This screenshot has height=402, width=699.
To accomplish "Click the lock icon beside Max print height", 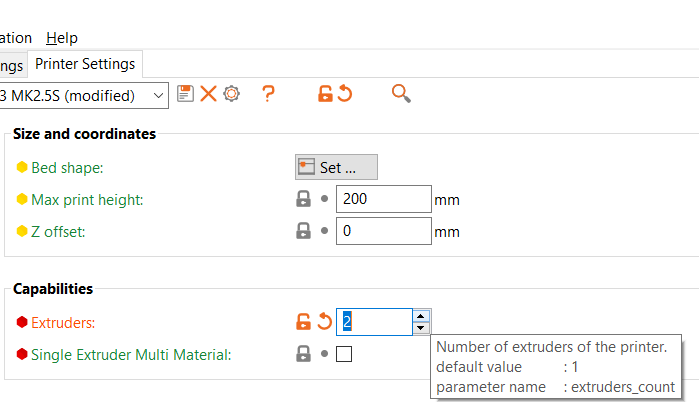I will tap(303, 199).
